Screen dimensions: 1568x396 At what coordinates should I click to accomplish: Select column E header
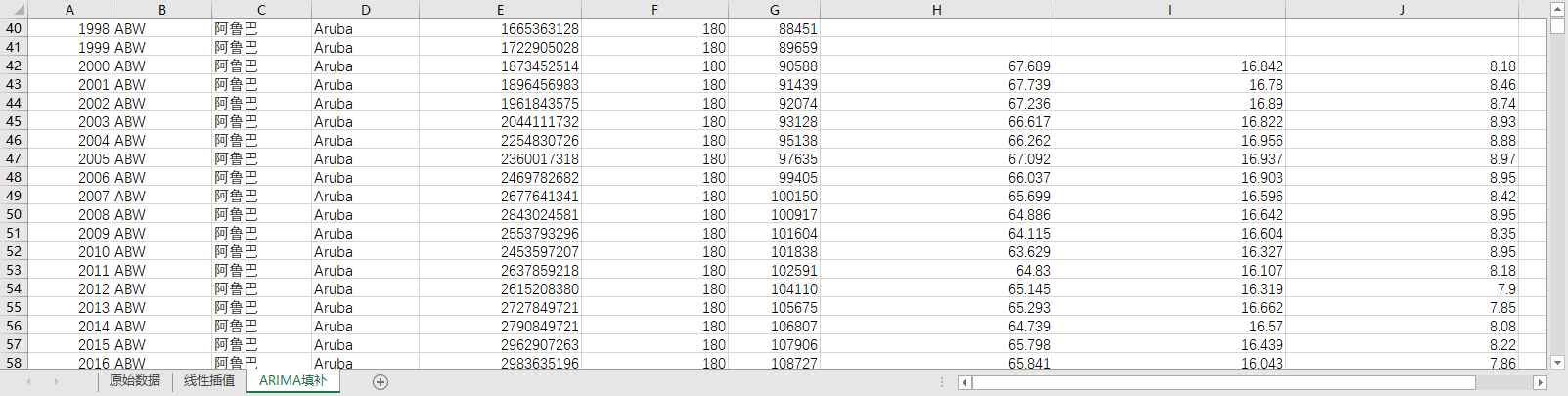click(500, 10)
